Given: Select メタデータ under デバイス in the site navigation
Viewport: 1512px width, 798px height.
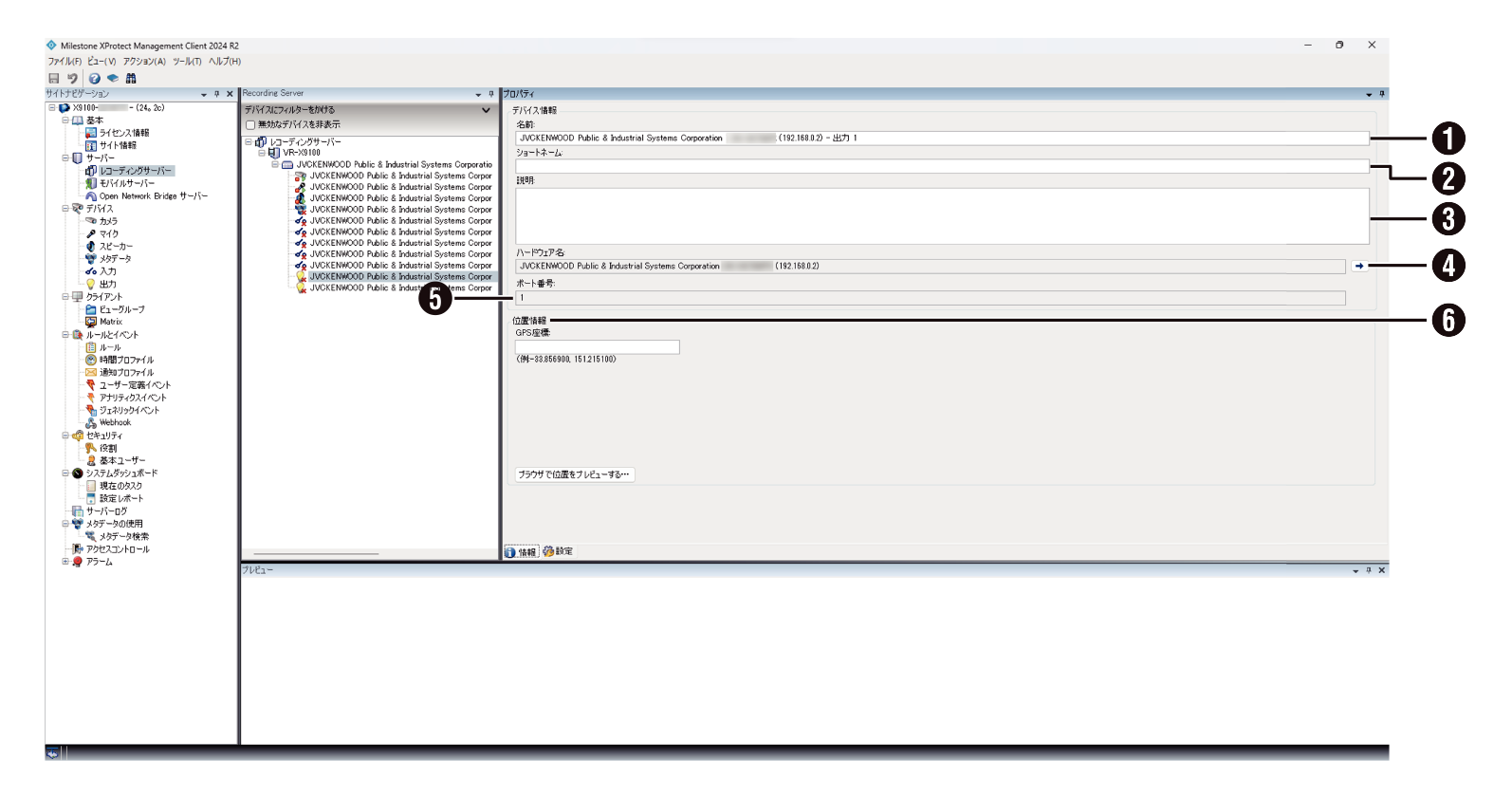Looking at the screenshot, I should coord(116,259).
